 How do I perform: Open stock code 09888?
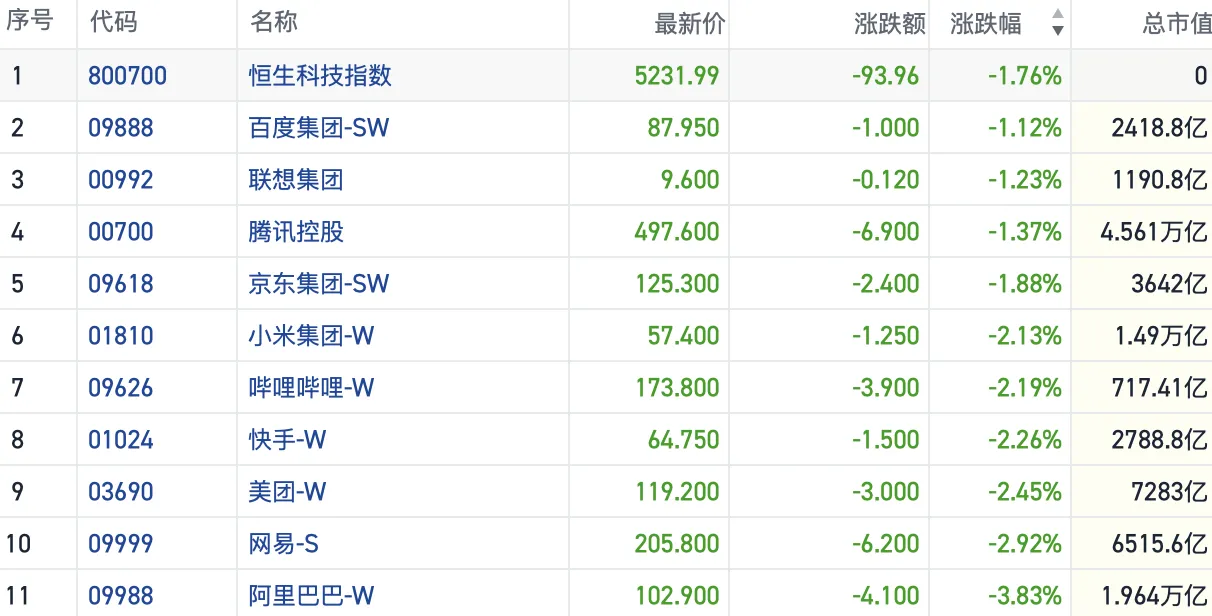pyautogui.click(x=121, y=128)
